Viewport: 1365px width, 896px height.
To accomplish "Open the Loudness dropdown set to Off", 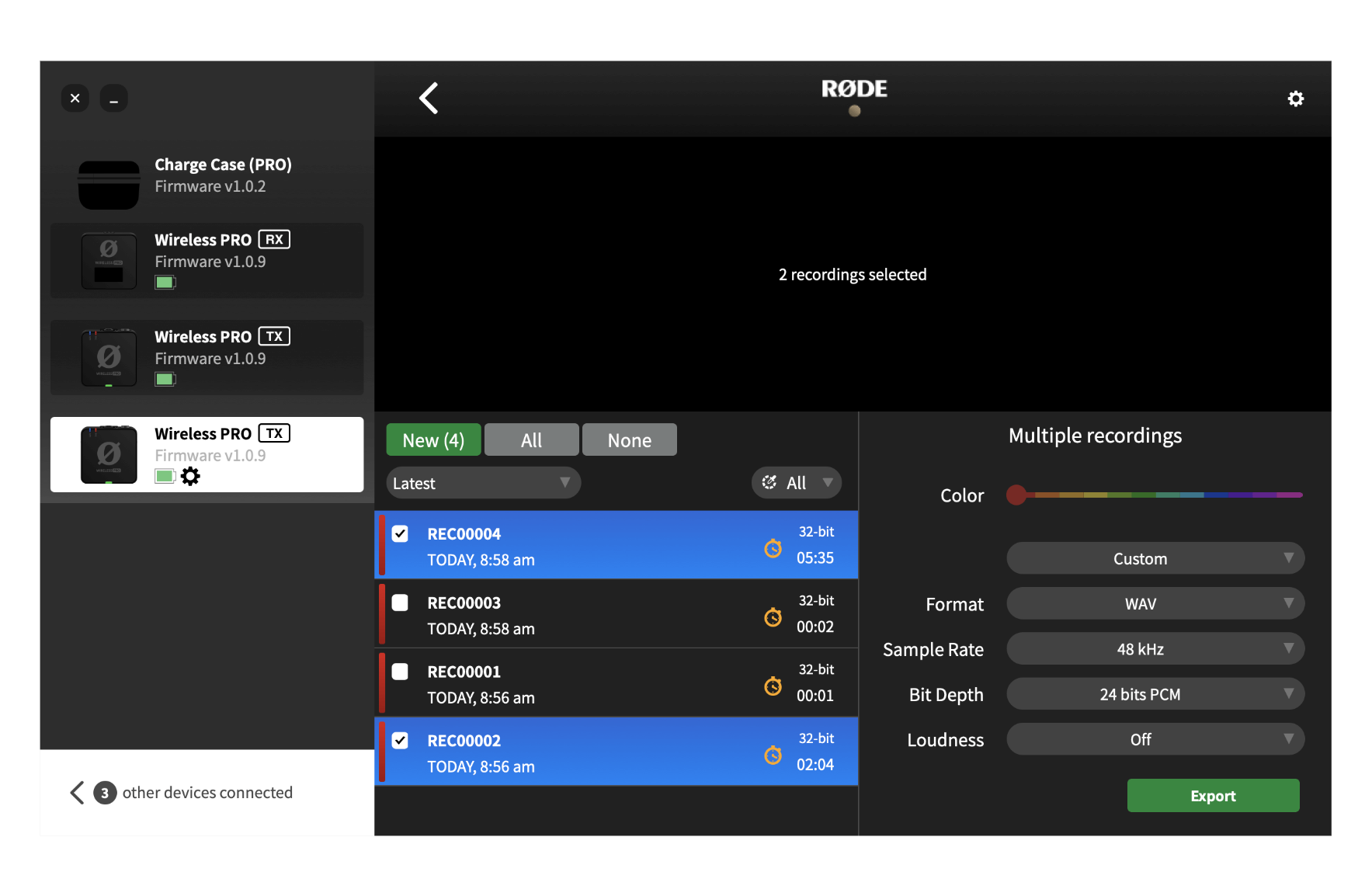I will coord(1155,739).
